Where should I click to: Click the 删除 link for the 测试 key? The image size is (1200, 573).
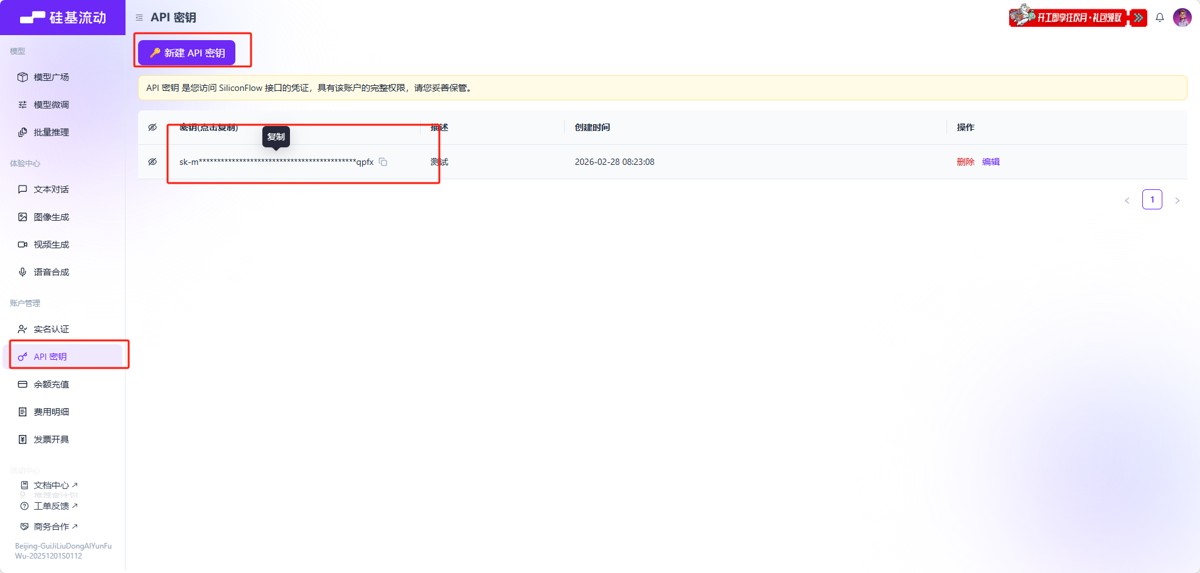(x=965, y=162)
